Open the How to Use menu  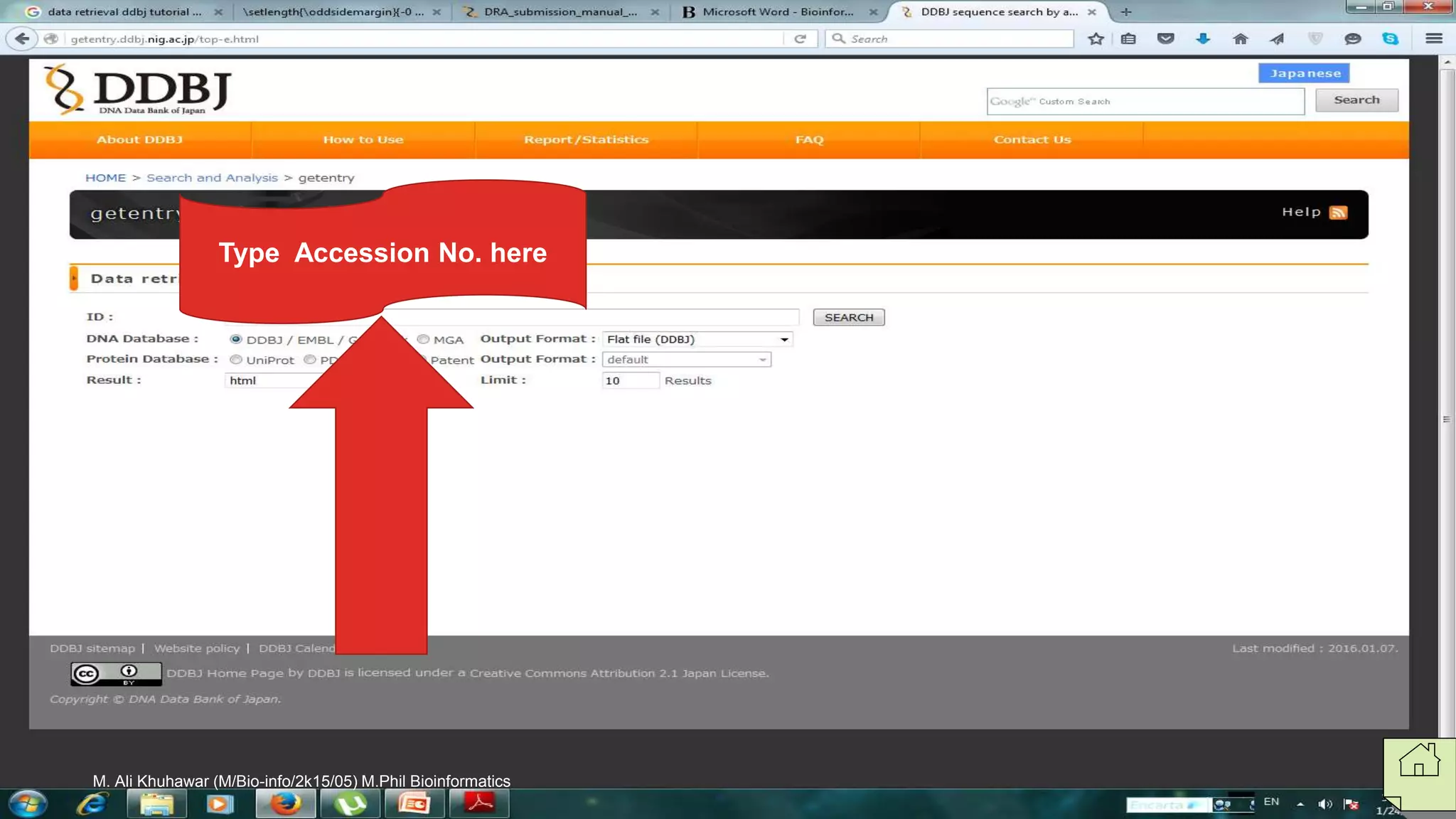(x=363, y=140)
